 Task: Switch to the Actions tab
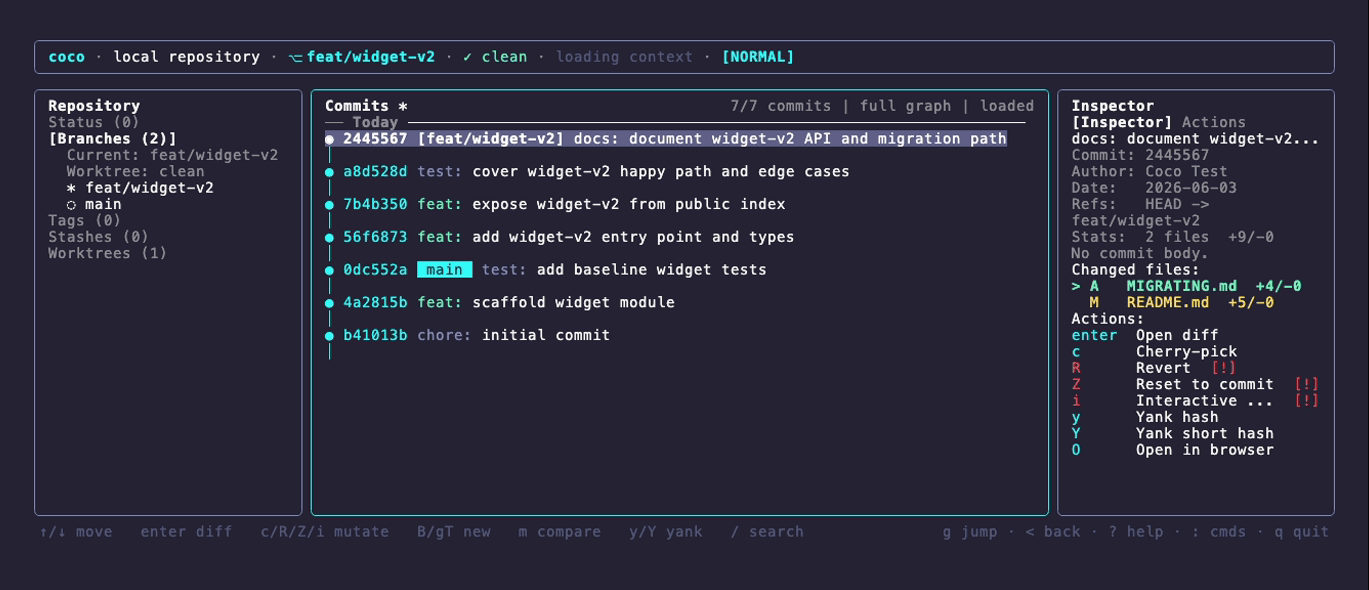pos(1214,122)
